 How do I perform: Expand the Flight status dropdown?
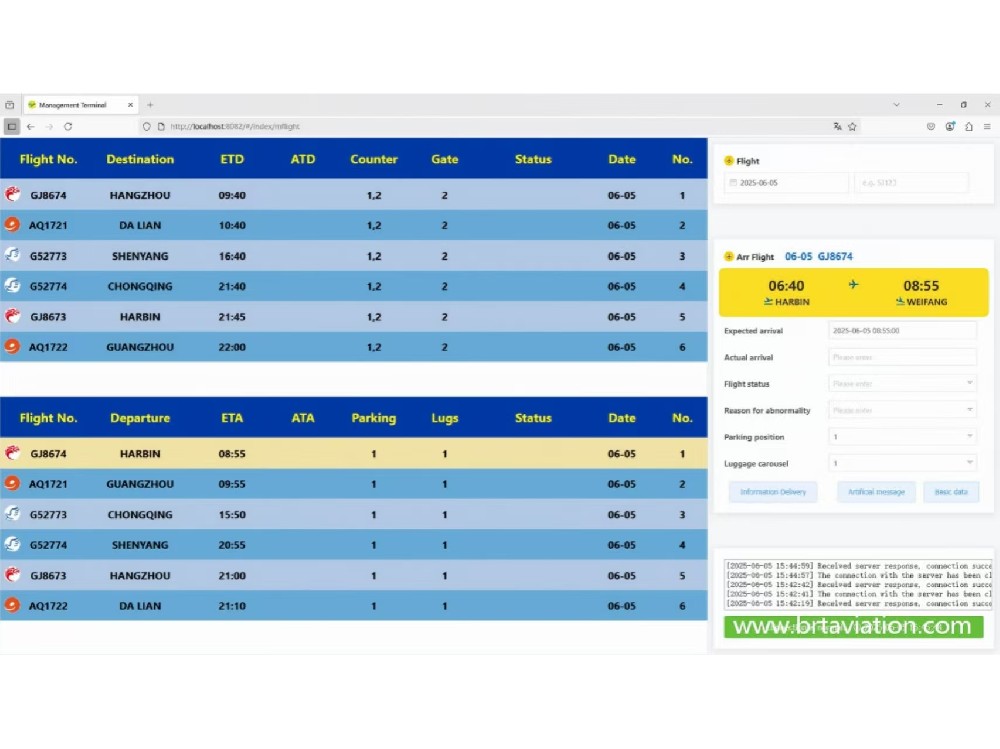click(x=902, y=383)
